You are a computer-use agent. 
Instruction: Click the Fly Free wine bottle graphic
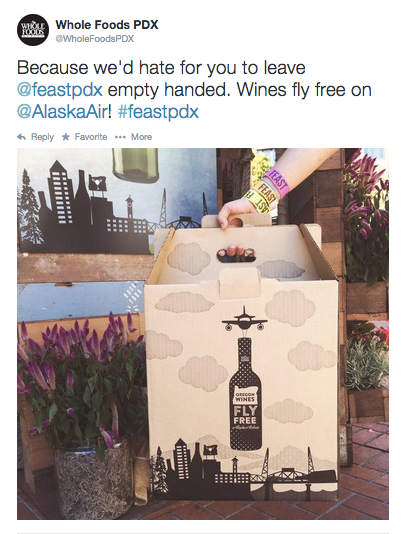point(246,393)
